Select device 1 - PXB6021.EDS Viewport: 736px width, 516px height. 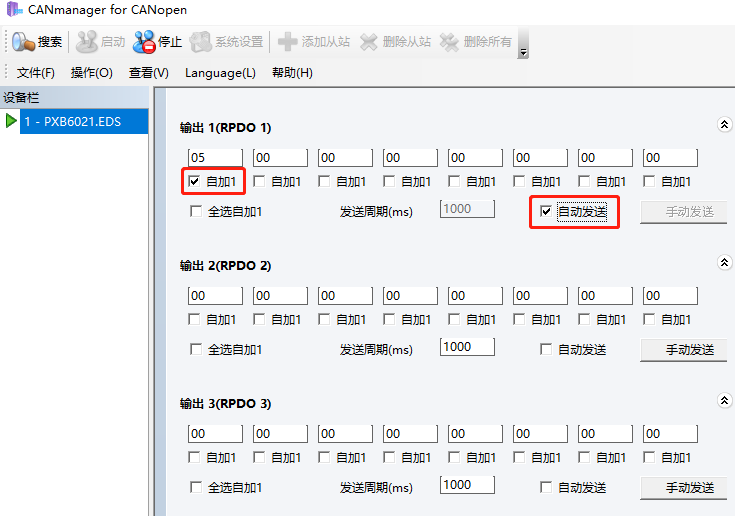click(x=84, y=122)
